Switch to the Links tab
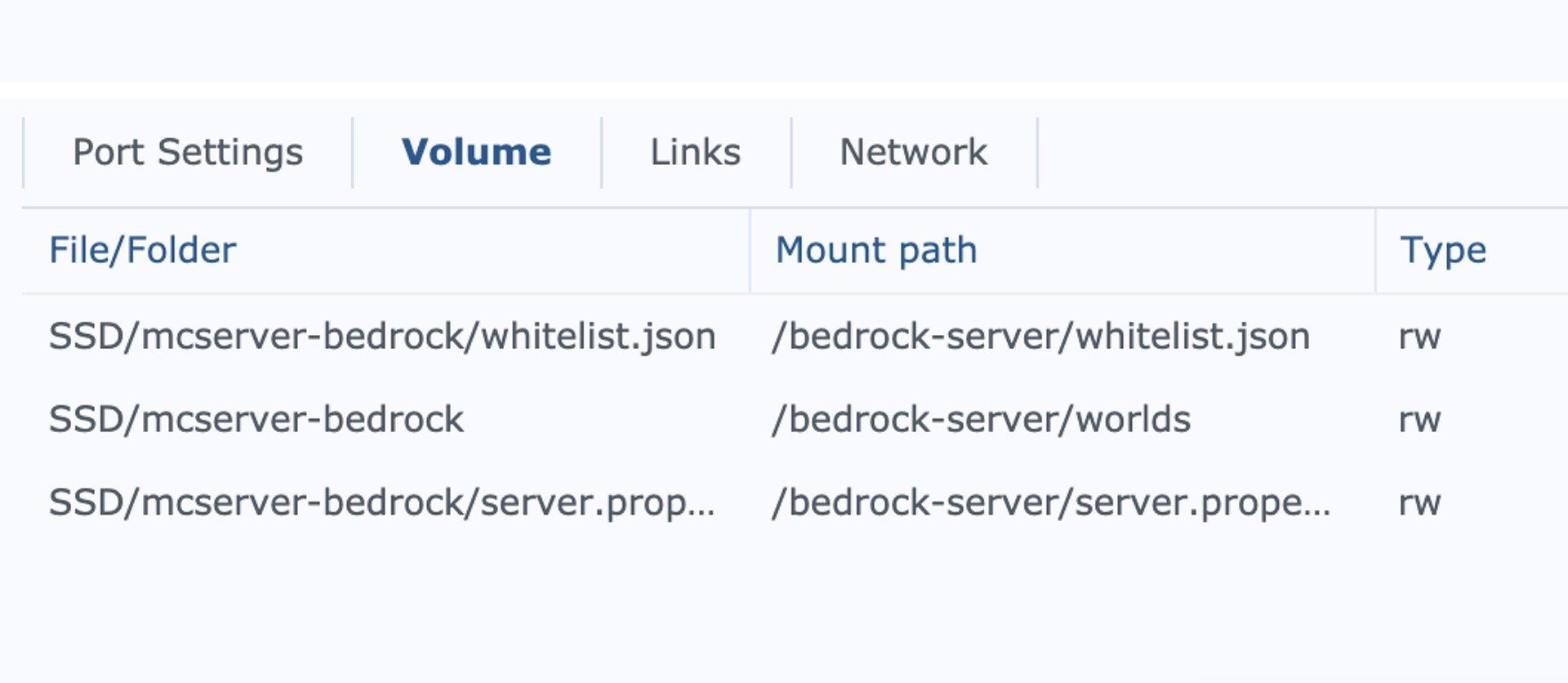Viewport: 1568px width, 683px height. click(x=696, y=153)
